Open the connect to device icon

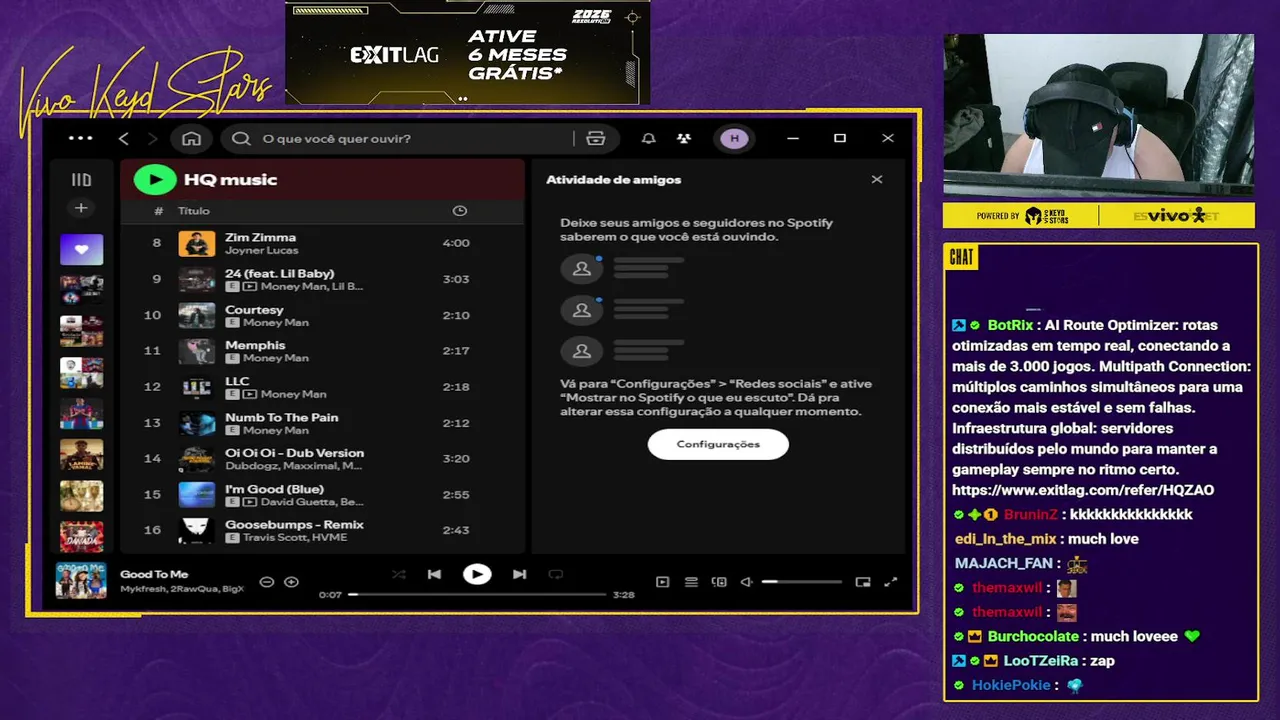(x=719, y=582)
